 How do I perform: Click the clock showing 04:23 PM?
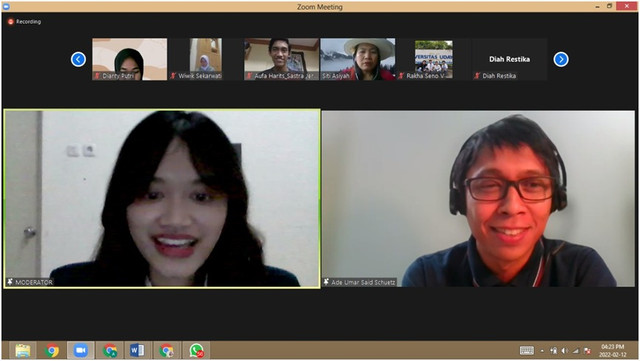612,347
